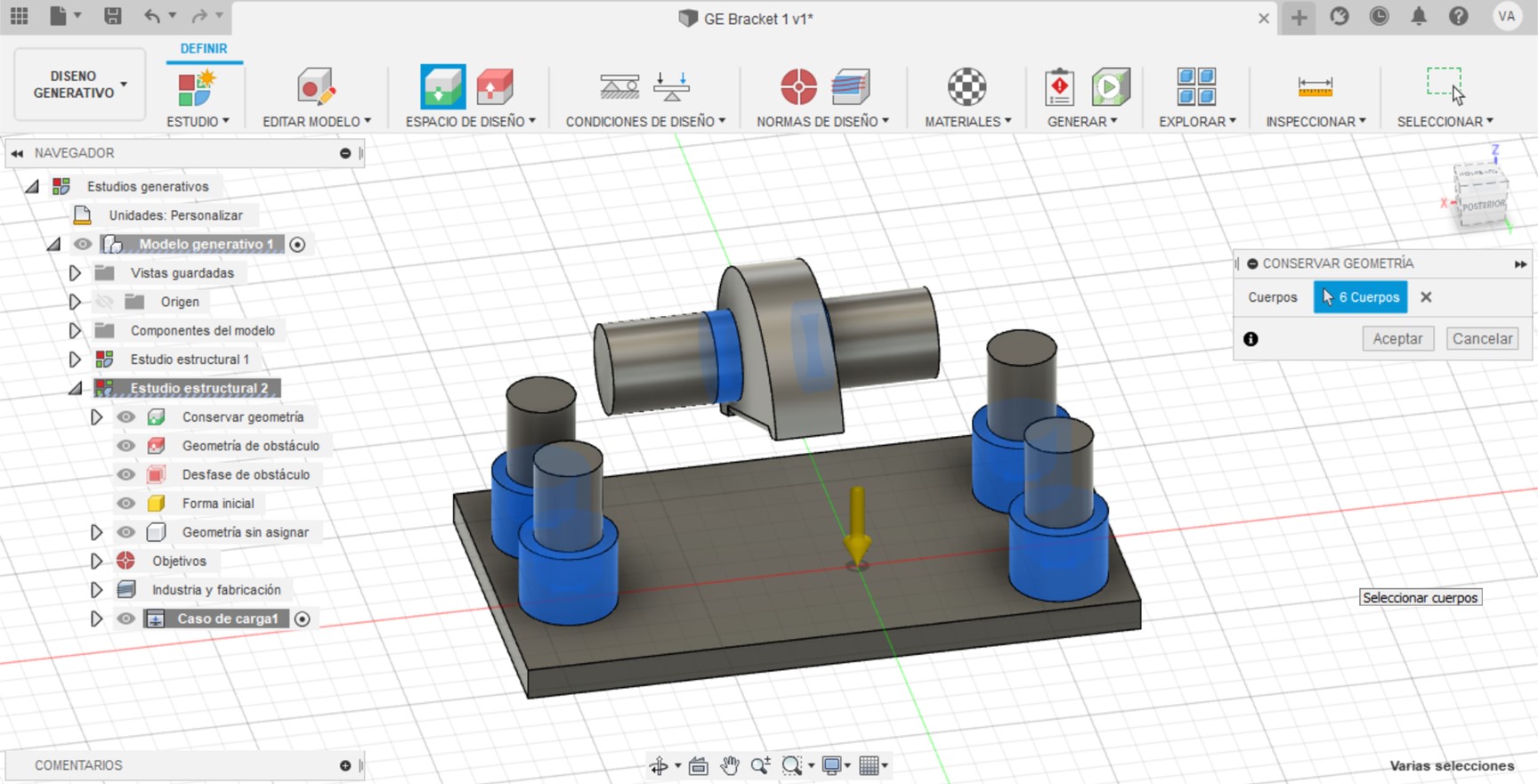Open Diseño Generativo workspace dropdown
The height and width of the screenshot is (784, 1538).
point(80,85)
